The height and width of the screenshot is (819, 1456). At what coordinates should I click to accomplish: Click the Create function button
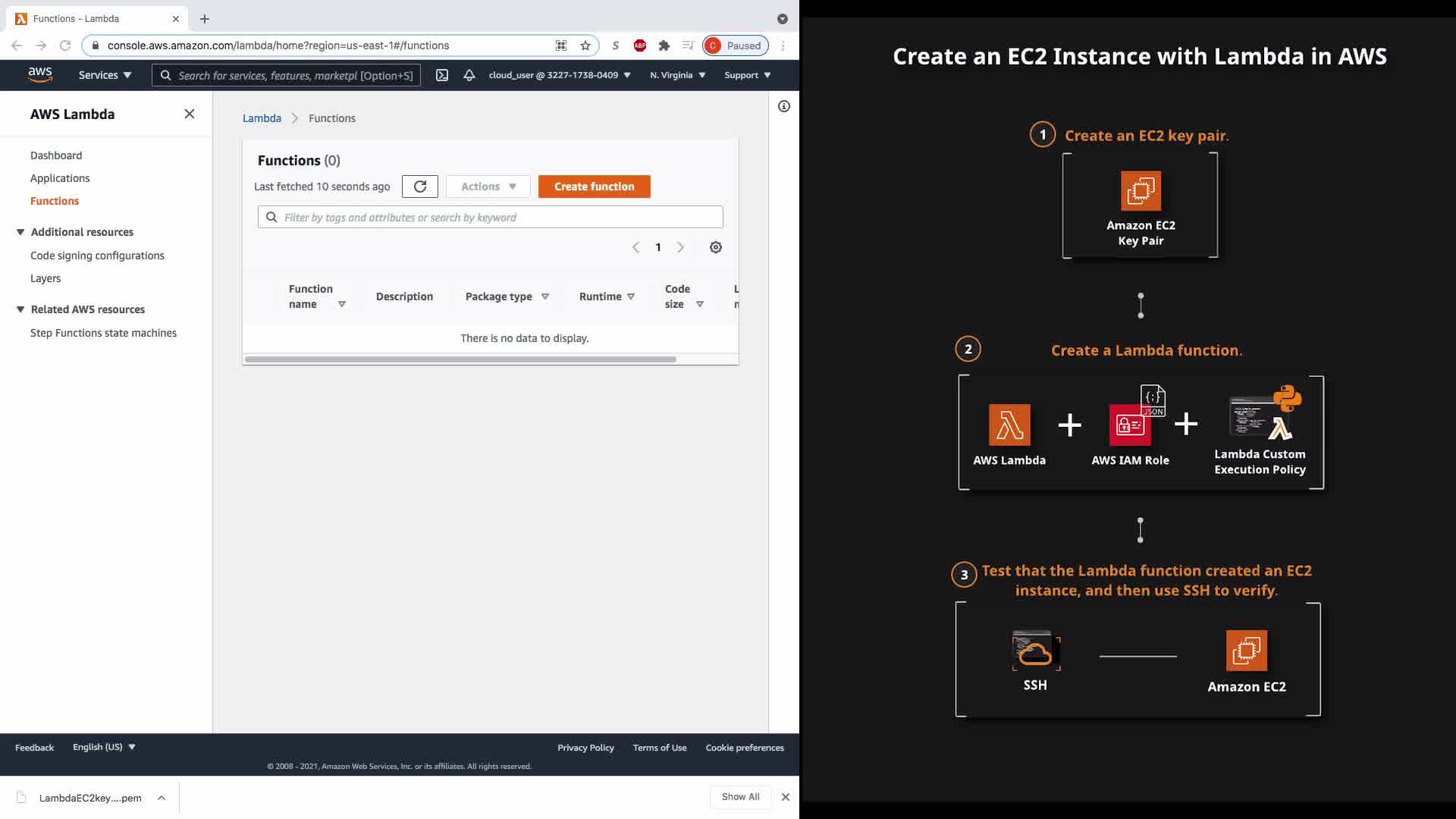click(x=594, y=187)
